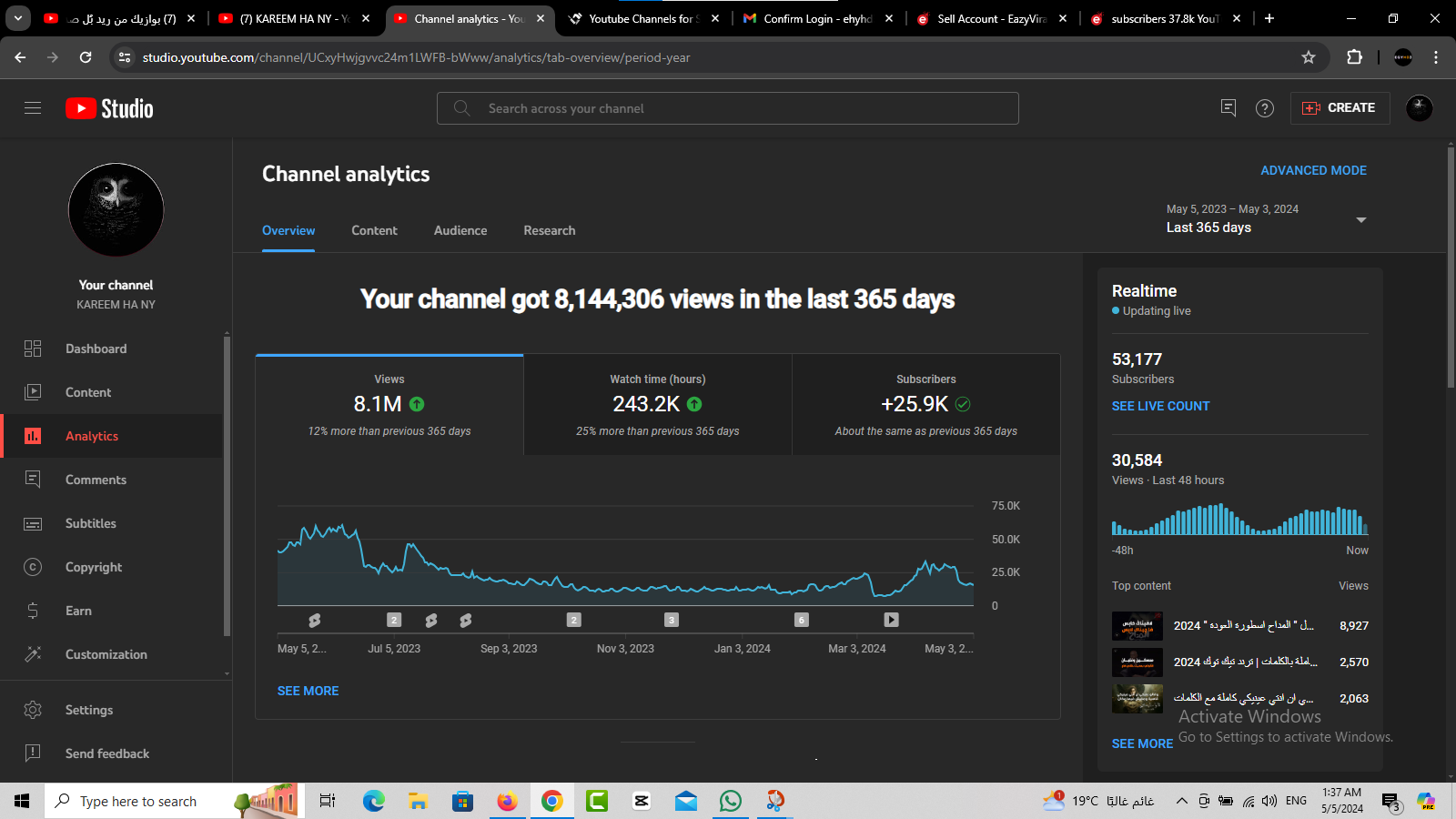Screen dimensions: 1456x819
Task: Open the Help question mark icon
Action: 1264,108
